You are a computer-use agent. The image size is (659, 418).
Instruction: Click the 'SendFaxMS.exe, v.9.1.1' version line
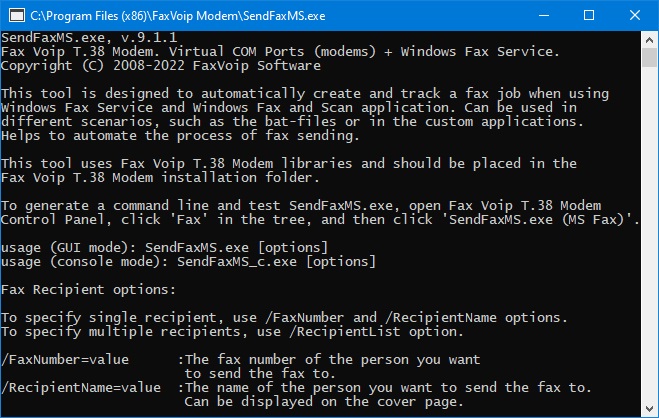point(89,38)
